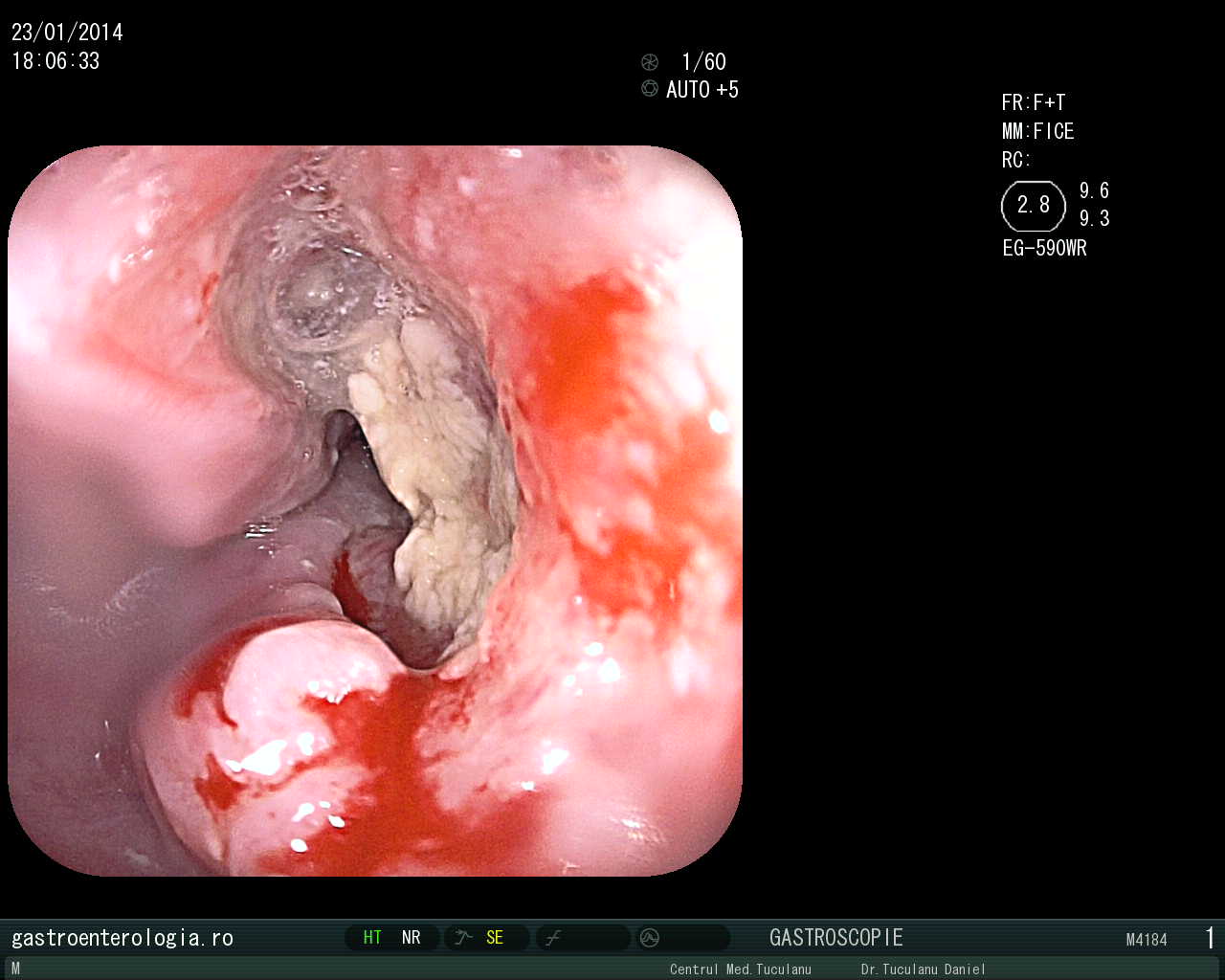
Task: Click the iris icon beside AUTO +5
Action: point(650,89)
